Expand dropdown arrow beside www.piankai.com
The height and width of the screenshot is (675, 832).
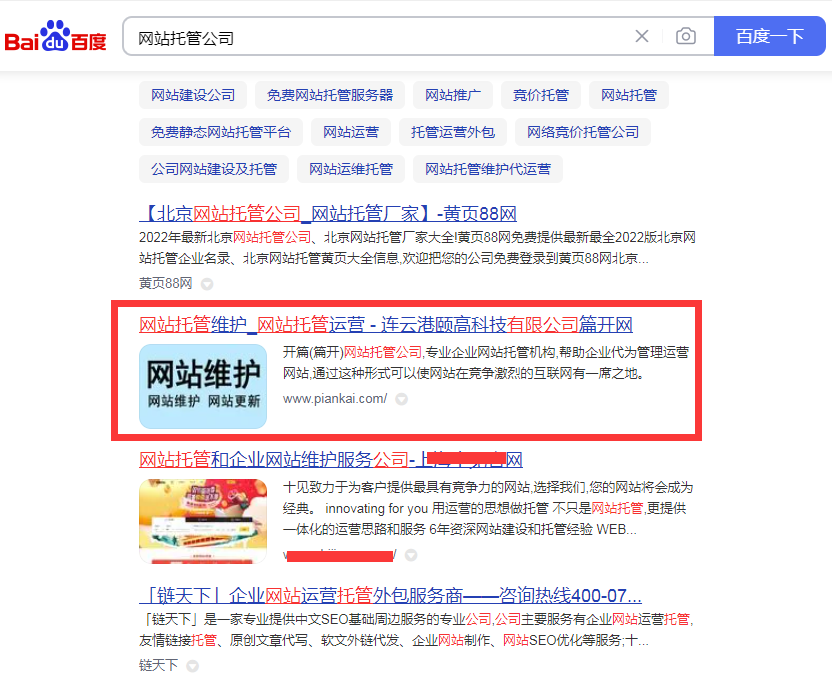(x=402, y=399)
